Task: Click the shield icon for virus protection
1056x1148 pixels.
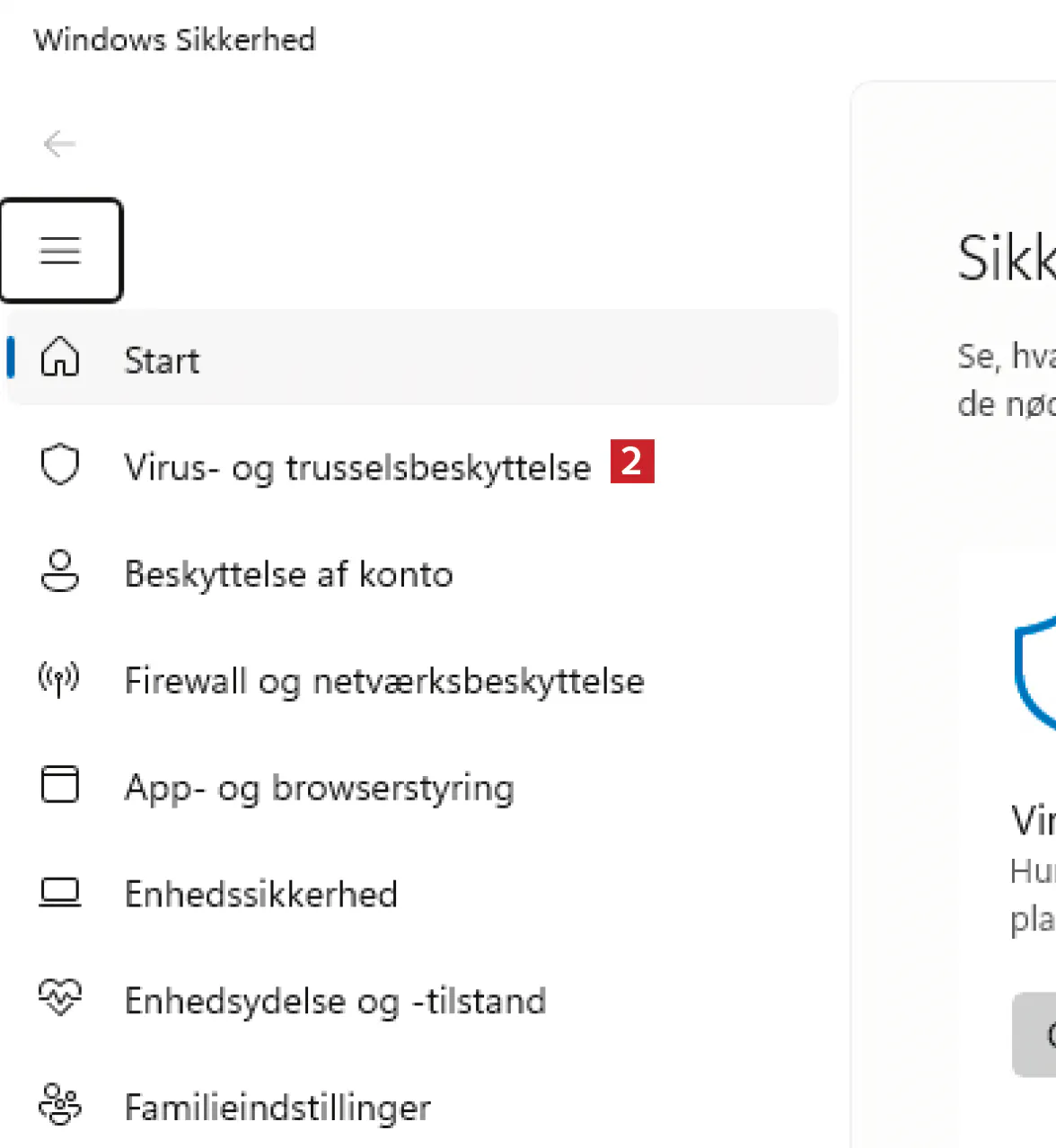Action: pyautogui.click(x=60, y=464)
